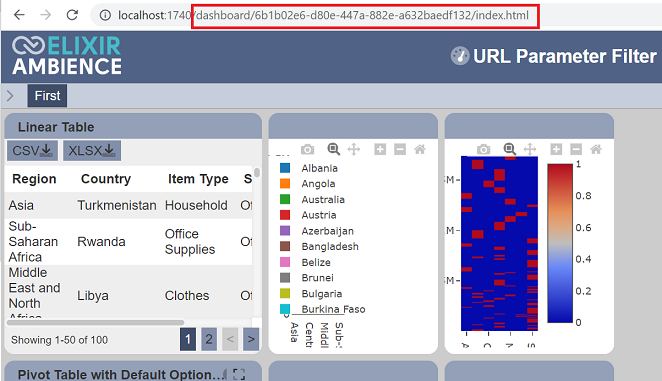Expand the sidebar with chevron arrow
The width and height of the screenshot is (662, 381).
(10, 96)
